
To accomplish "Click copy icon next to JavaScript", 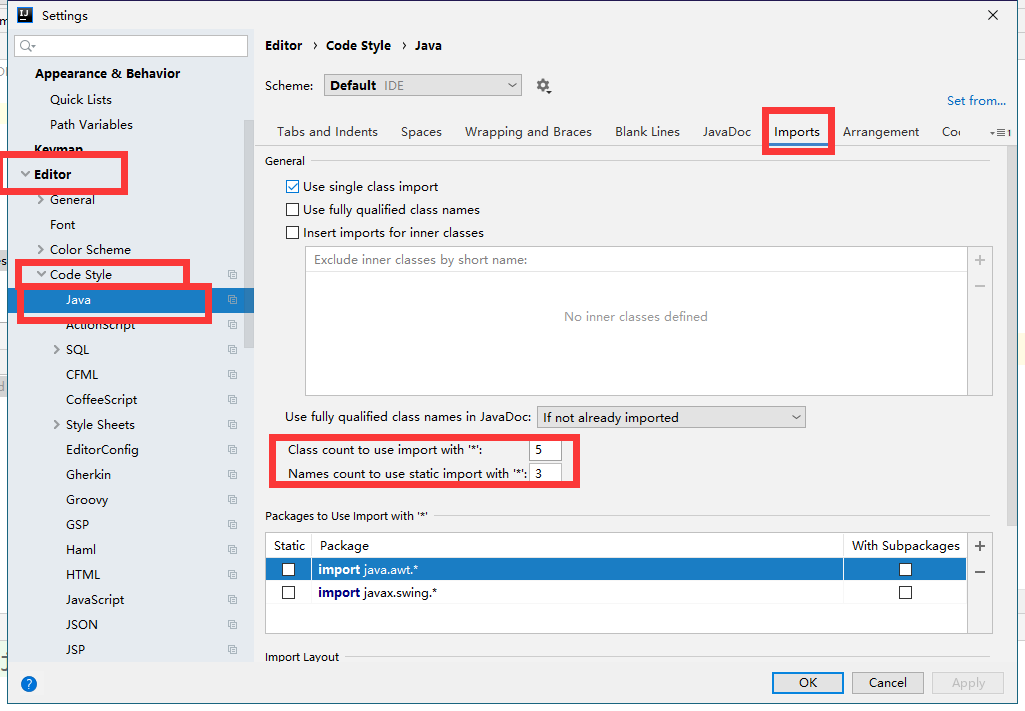I will (x=232, y=599).
